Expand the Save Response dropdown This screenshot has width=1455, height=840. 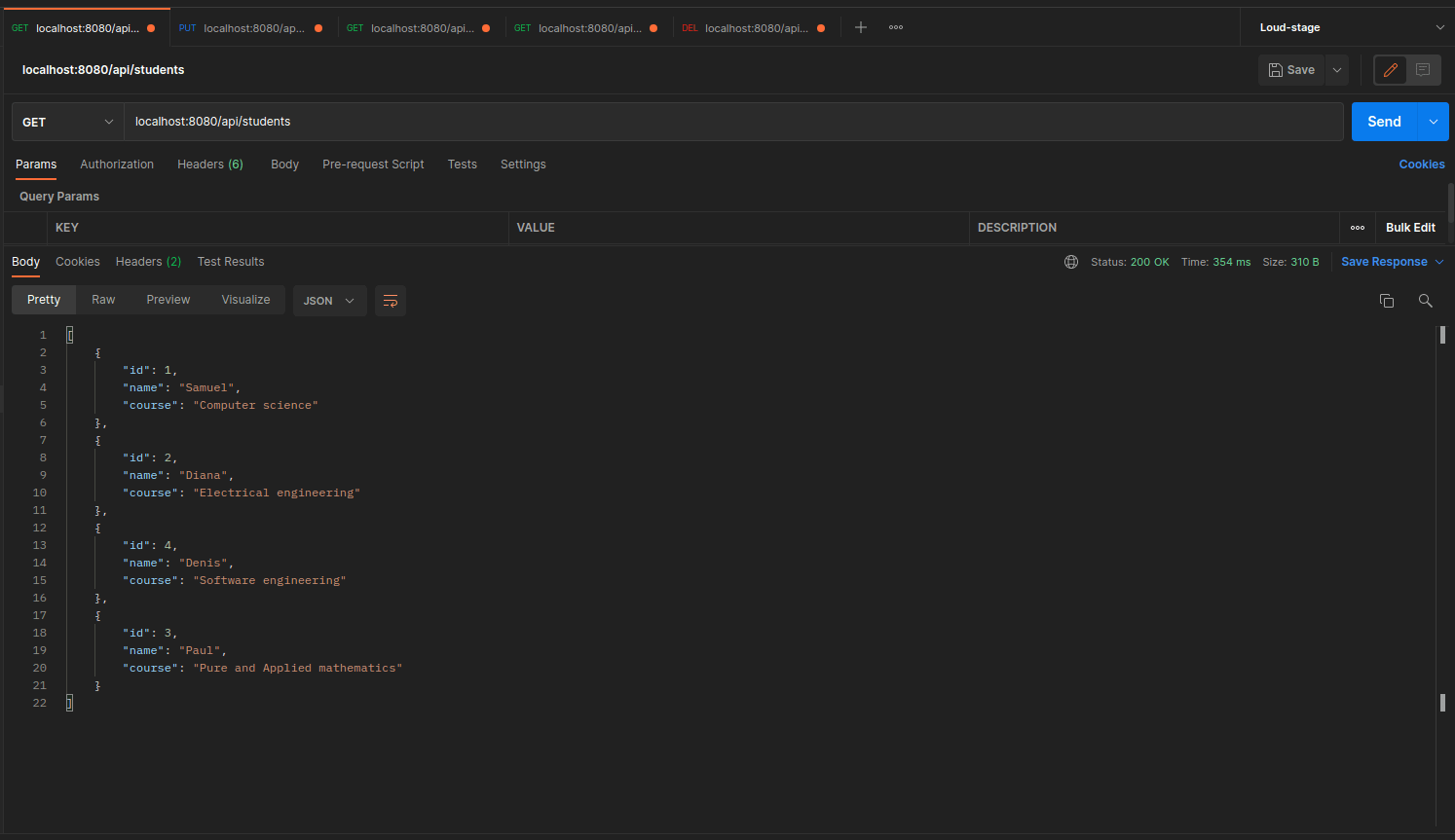[x=1439, y=262]
